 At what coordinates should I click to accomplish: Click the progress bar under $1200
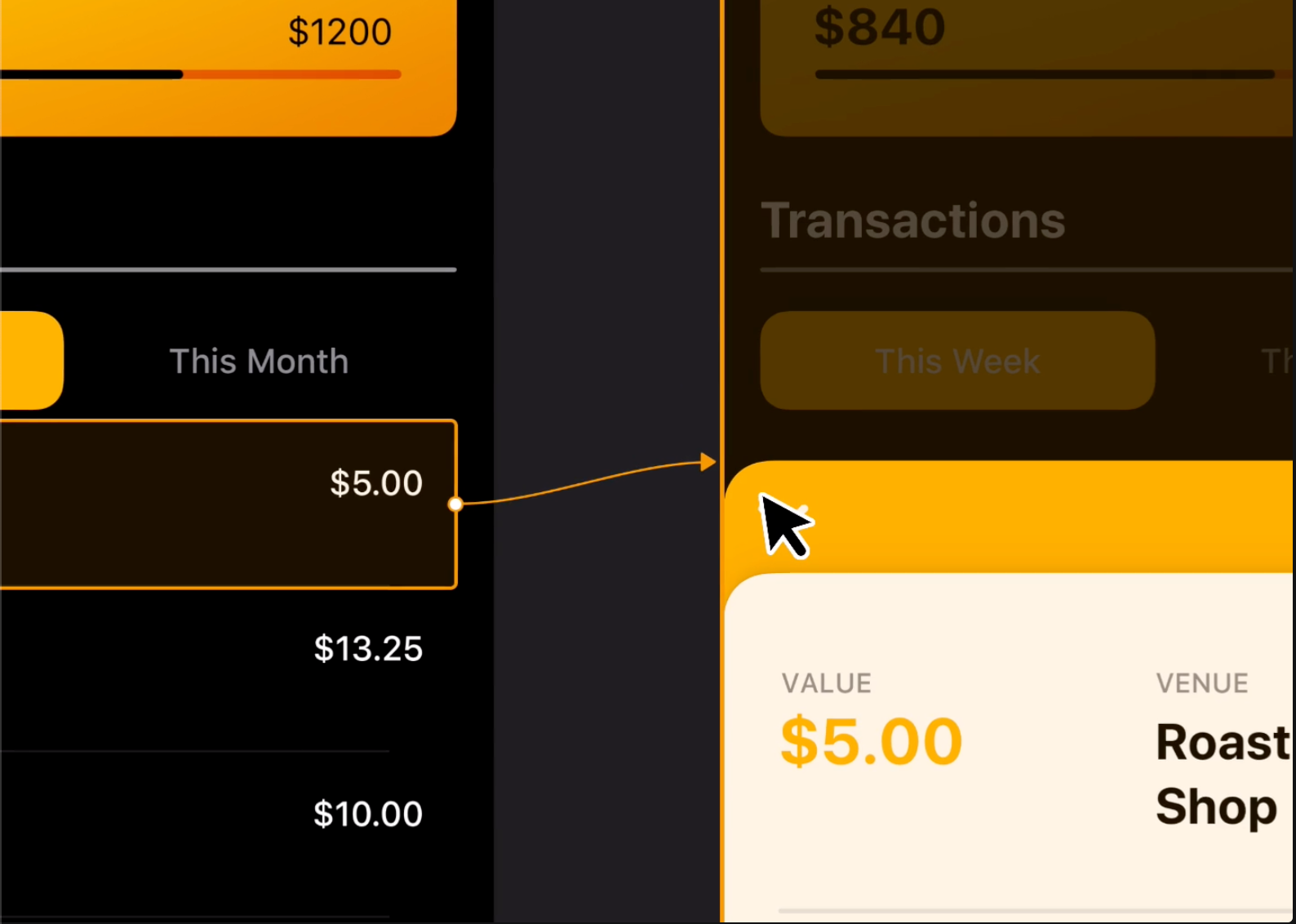(204, 74)
